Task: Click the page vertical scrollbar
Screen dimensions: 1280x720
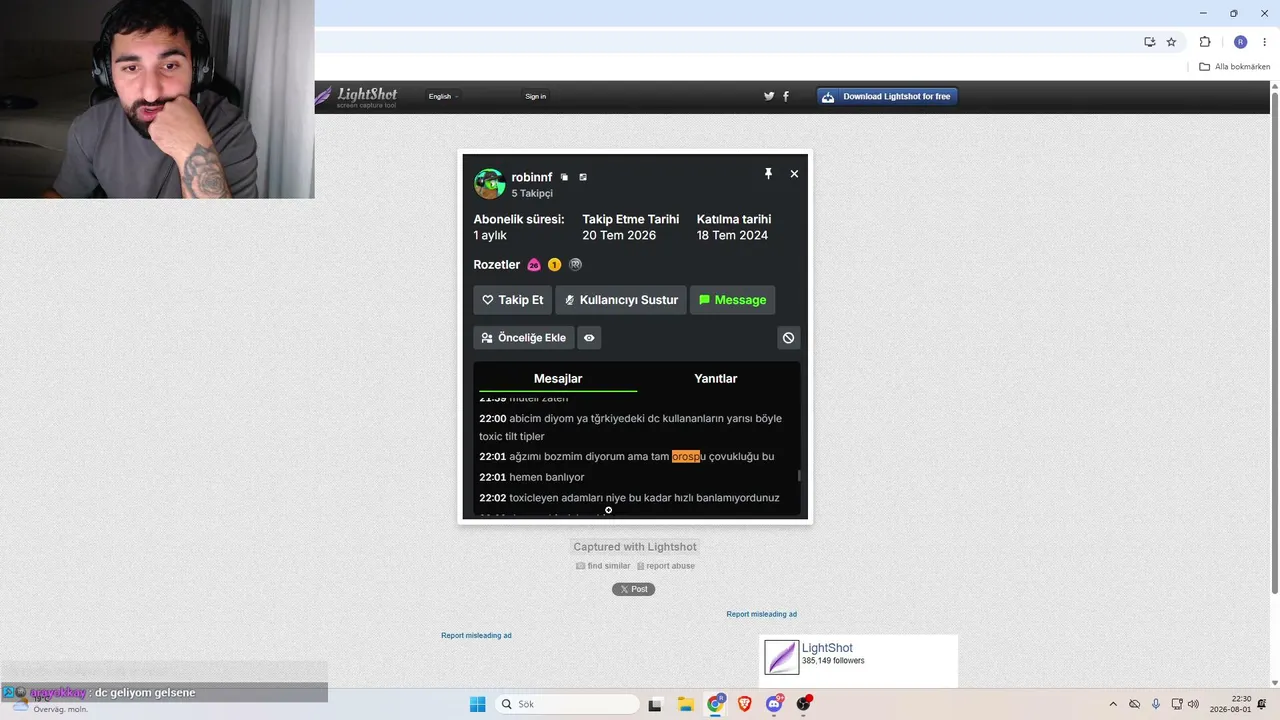Action: [x=1275, y=340]
